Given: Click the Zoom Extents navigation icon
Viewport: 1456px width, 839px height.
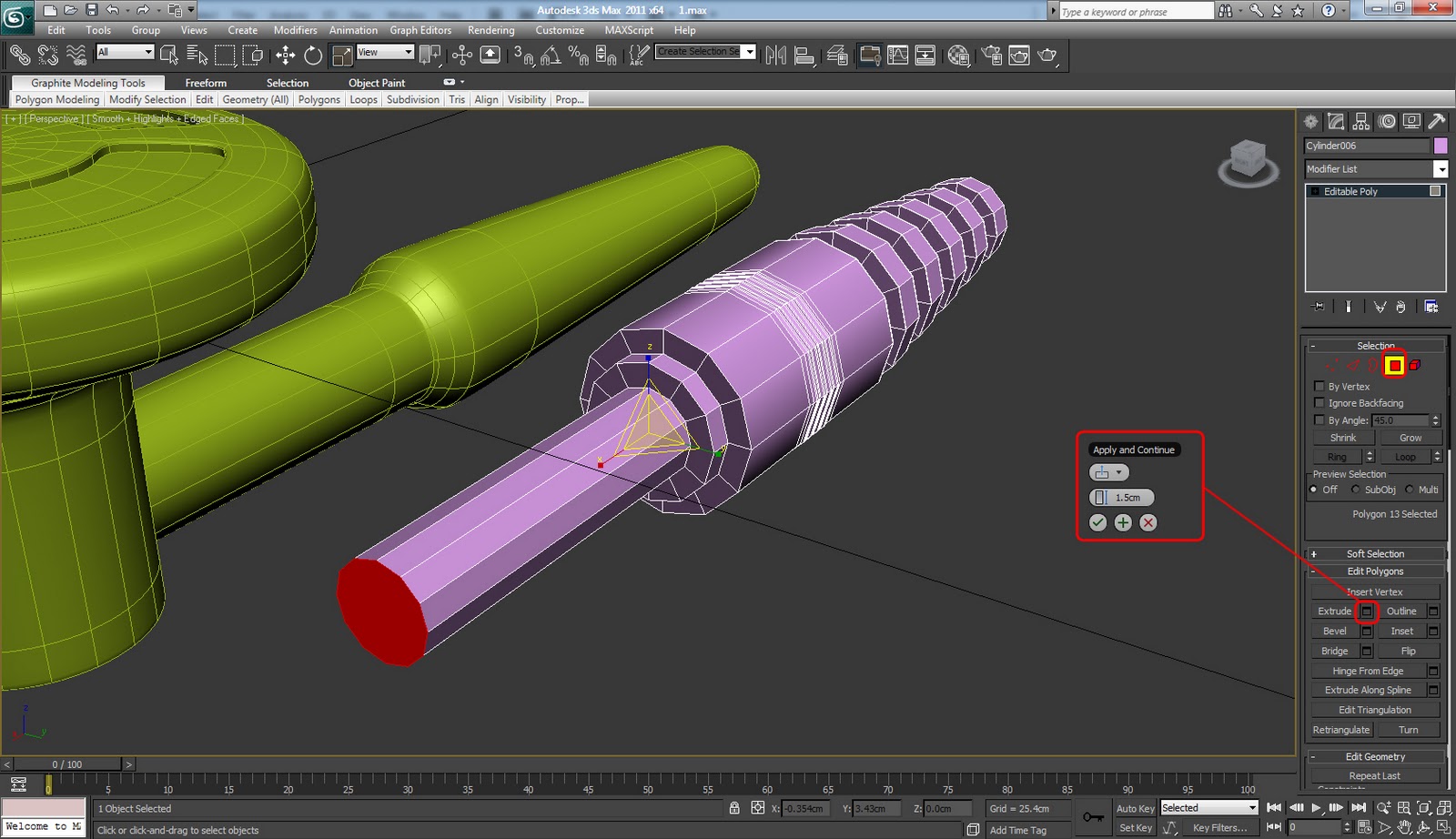Looking at the screenshot, I should tap(1424, 808).
